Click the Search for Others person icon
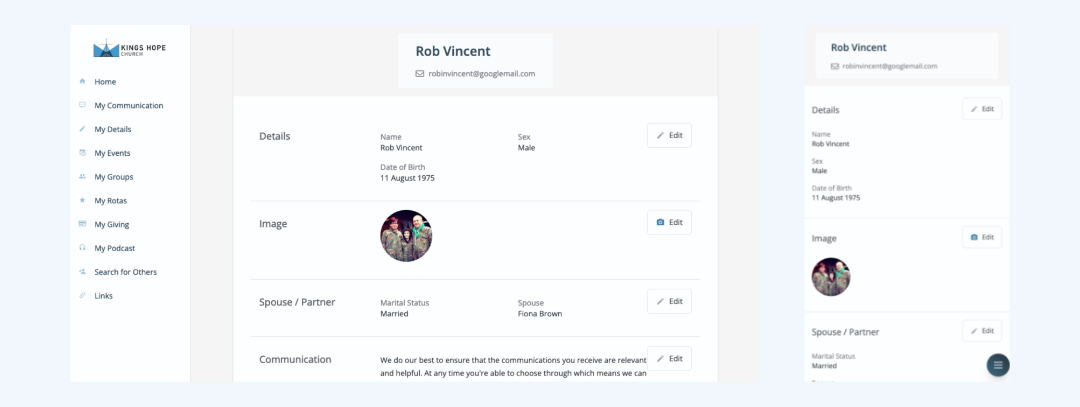This screenshot has width=1080, height=407. [83, 271]
